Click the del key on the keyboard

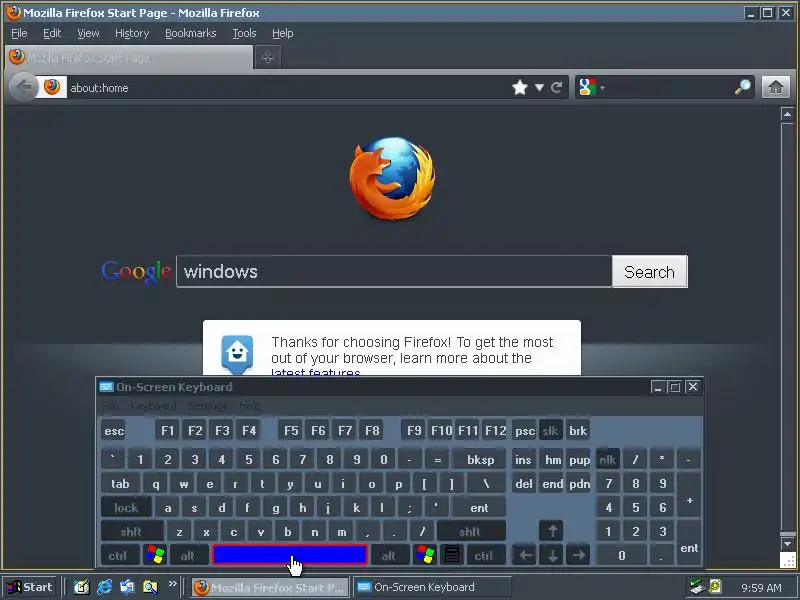coord(524,483)
